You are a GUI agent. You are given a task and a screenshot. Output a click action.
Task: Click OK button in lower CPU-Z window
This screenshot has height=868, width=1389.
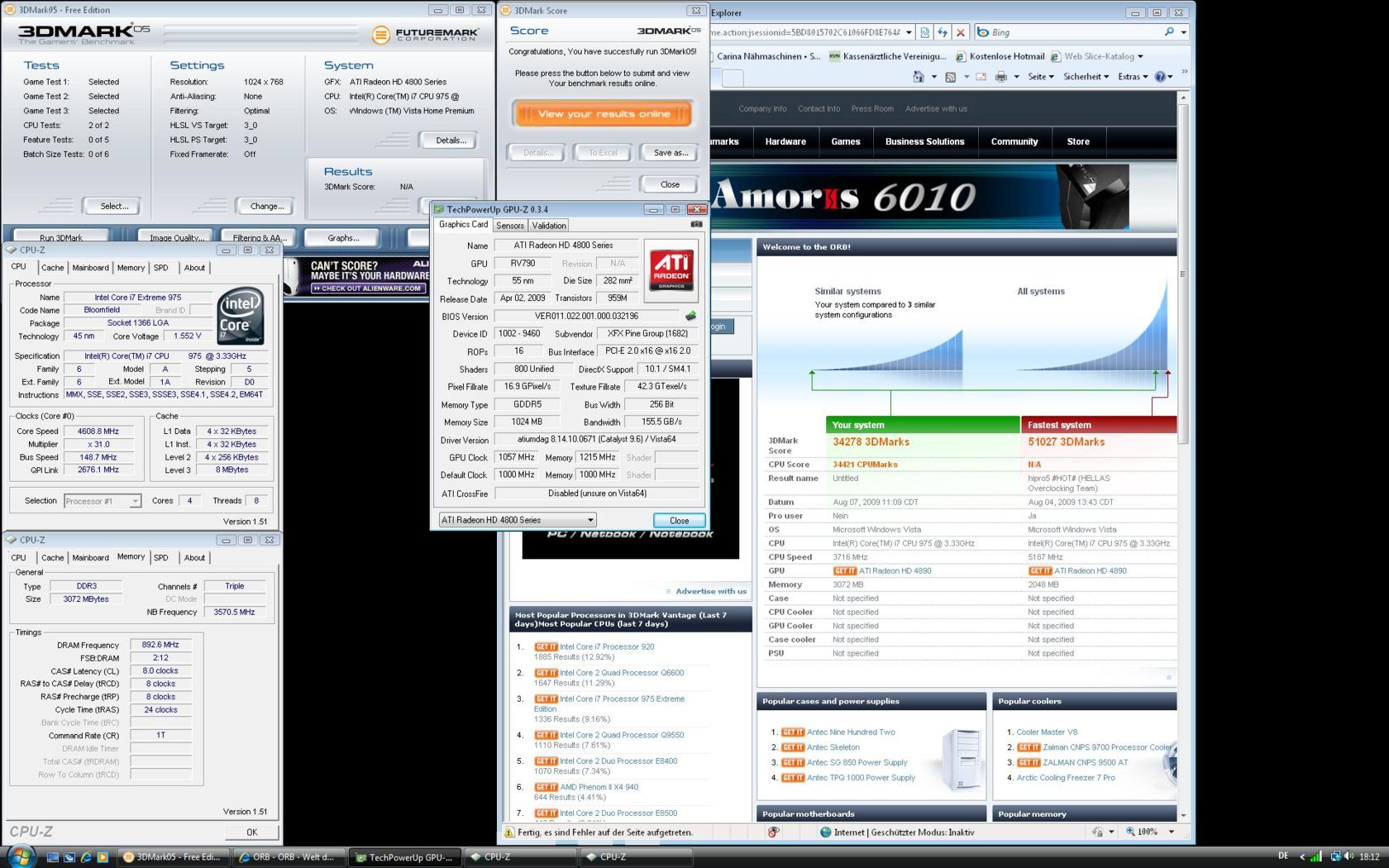tap(251, 832)
